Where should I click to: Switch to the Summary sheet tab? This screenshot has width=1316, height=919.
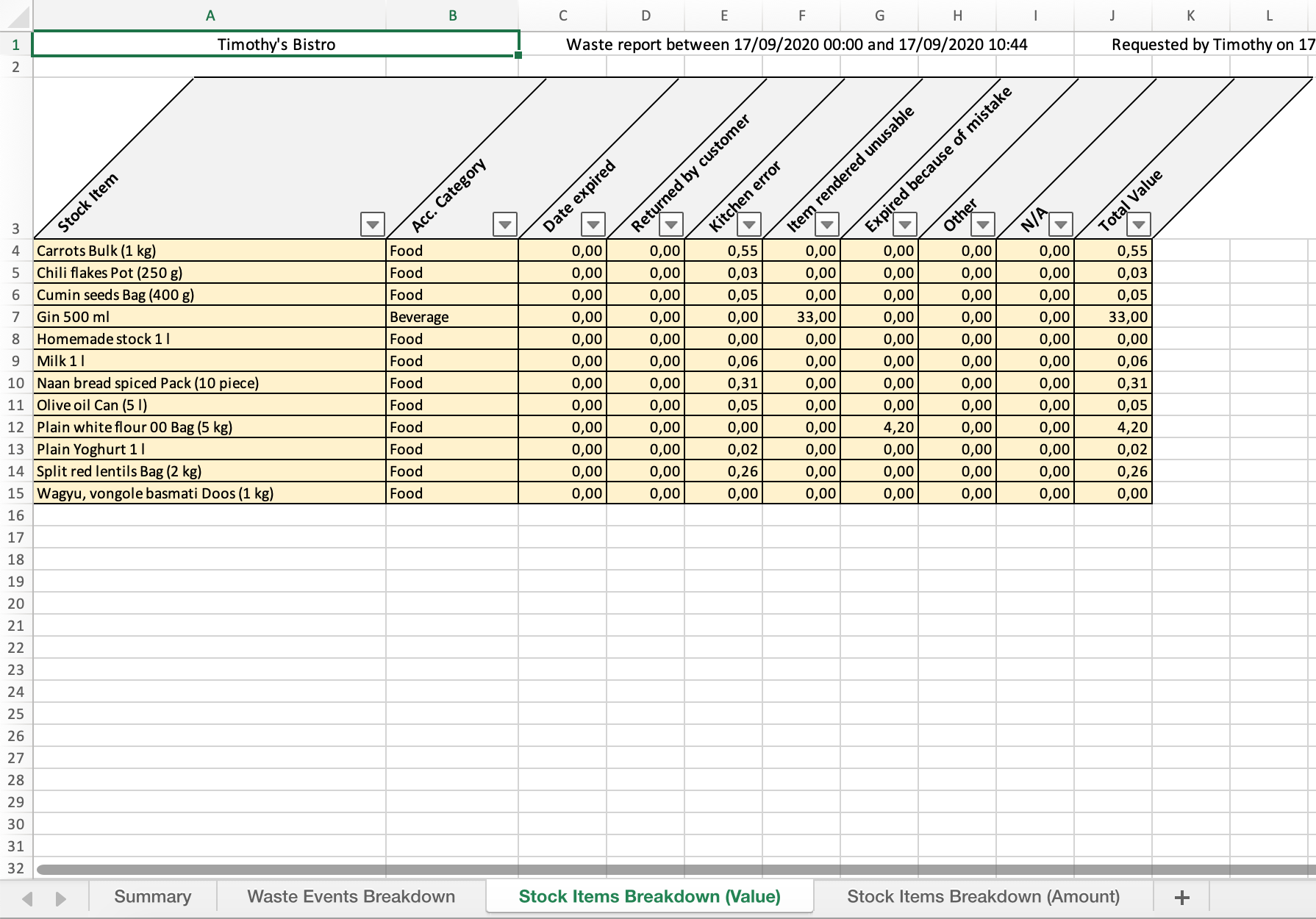(x=152, y=896)
